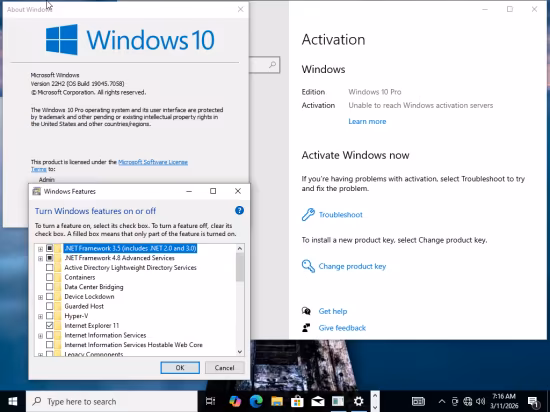Open the Windows Start menu
The height and width of the screenshot is (412, 550).
pyautogui.click(x=13, y=401)
